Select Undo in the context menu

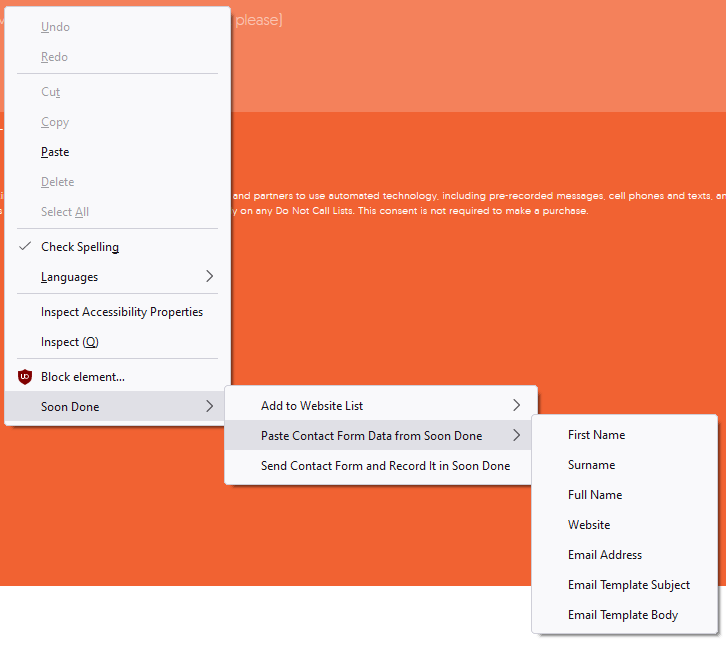pos(118,27)
